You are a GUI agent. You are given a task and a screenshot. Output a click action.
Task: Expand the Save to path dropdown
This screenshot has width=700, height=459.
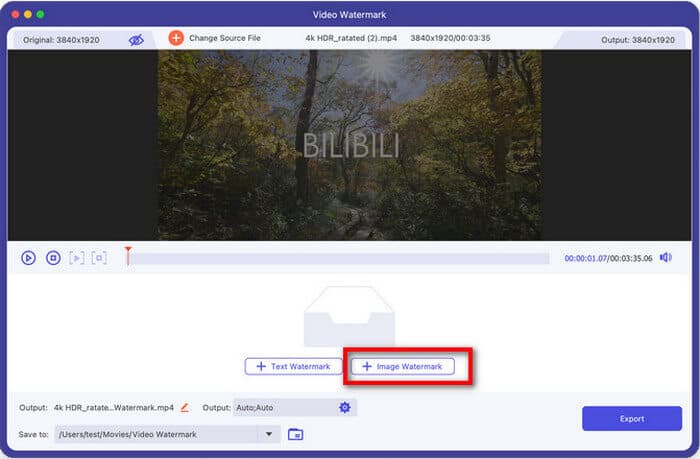tap(269, 434)
